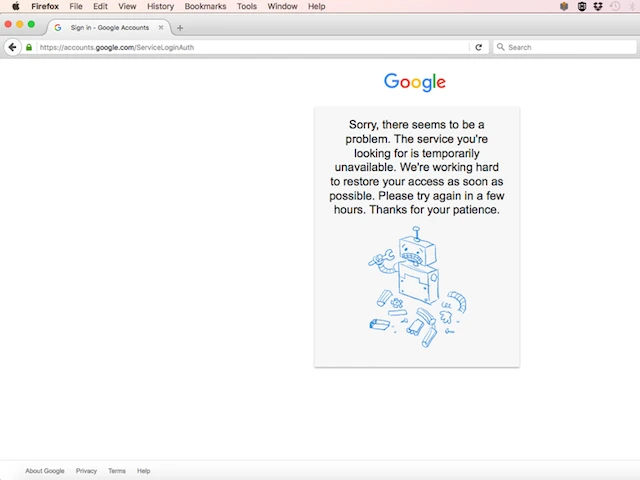
Task: Open the Bookmarks menu
Action: point(205,6)
